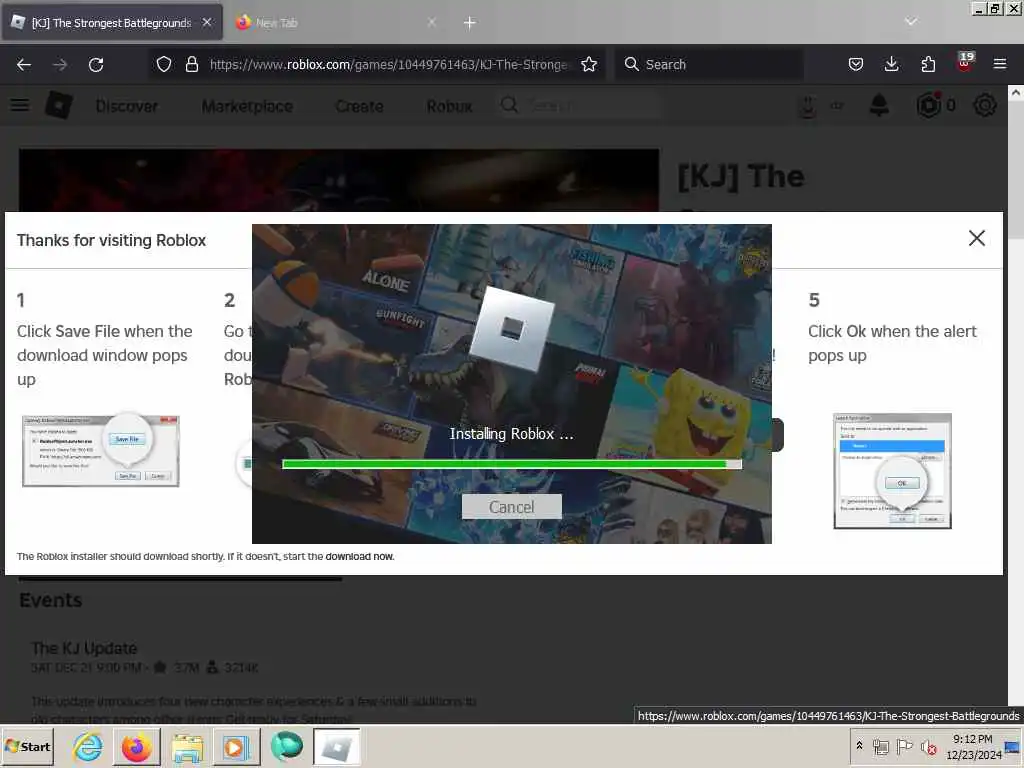
Task: Open the Action Center flag icon
Action: (904, 746)
